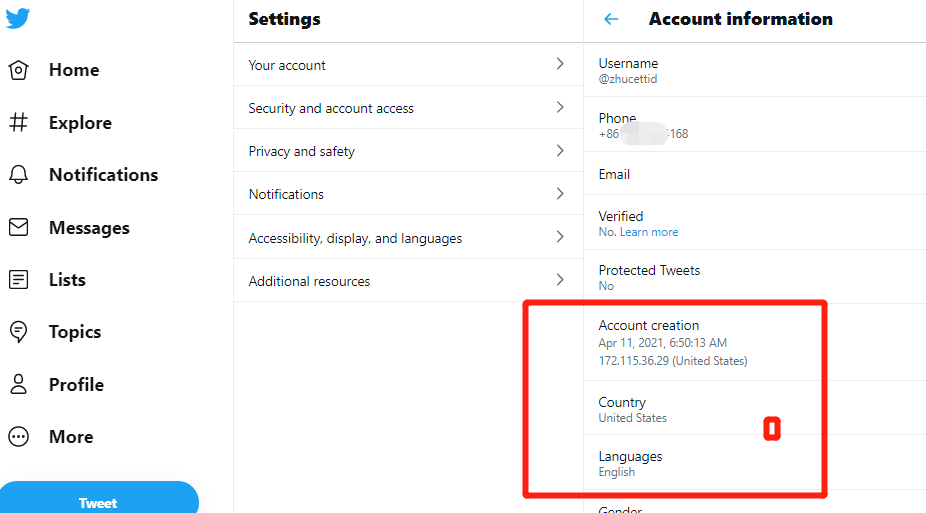
Task: Open Notifications settings entry
Action: (408, 194)
